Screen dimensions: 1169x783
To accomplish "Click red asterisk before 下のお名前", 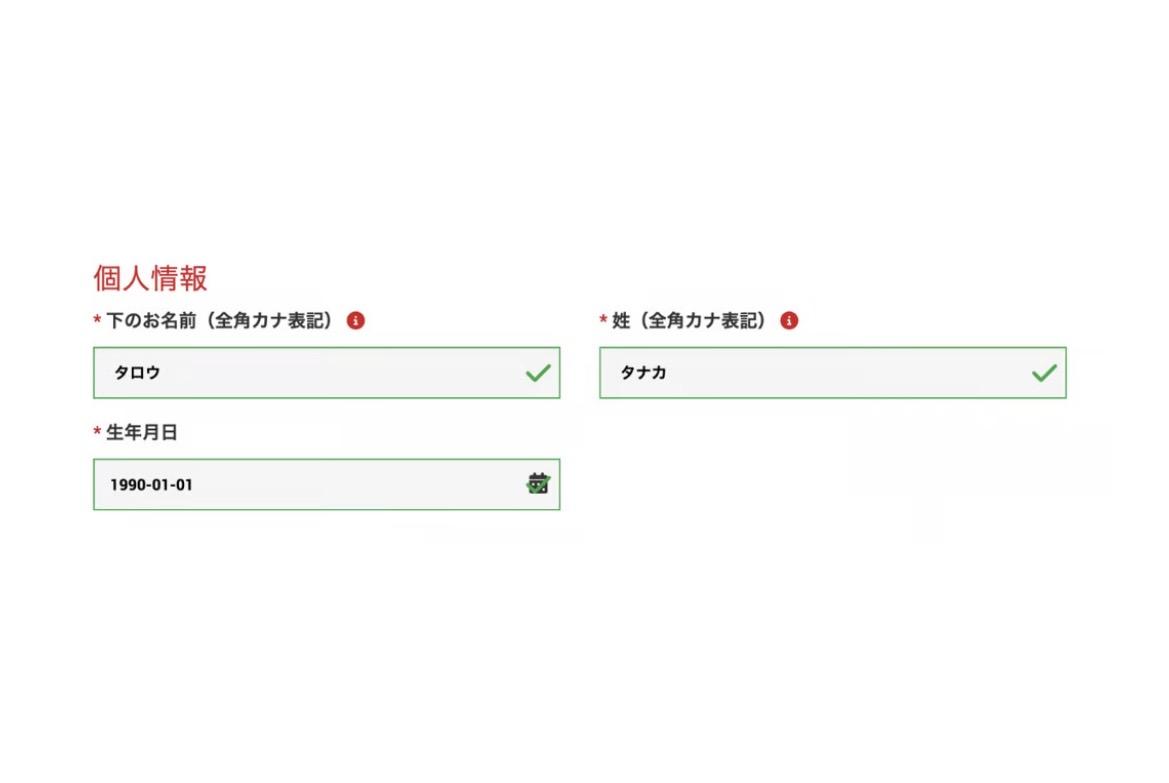I will click(97, 321).
